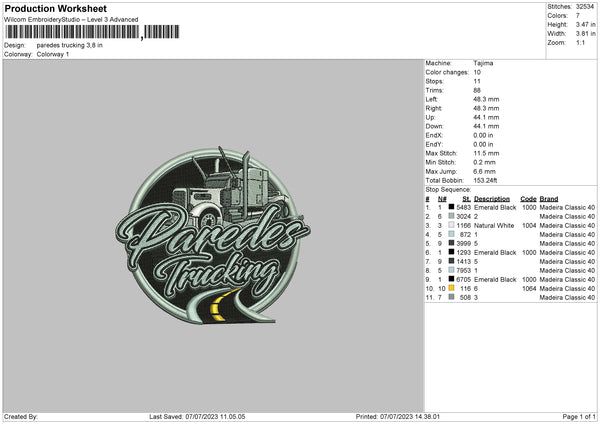Click the barcode under the software name
Image resolution: width=600 pixels, height=424 pixels.
(x=92, y=32)
